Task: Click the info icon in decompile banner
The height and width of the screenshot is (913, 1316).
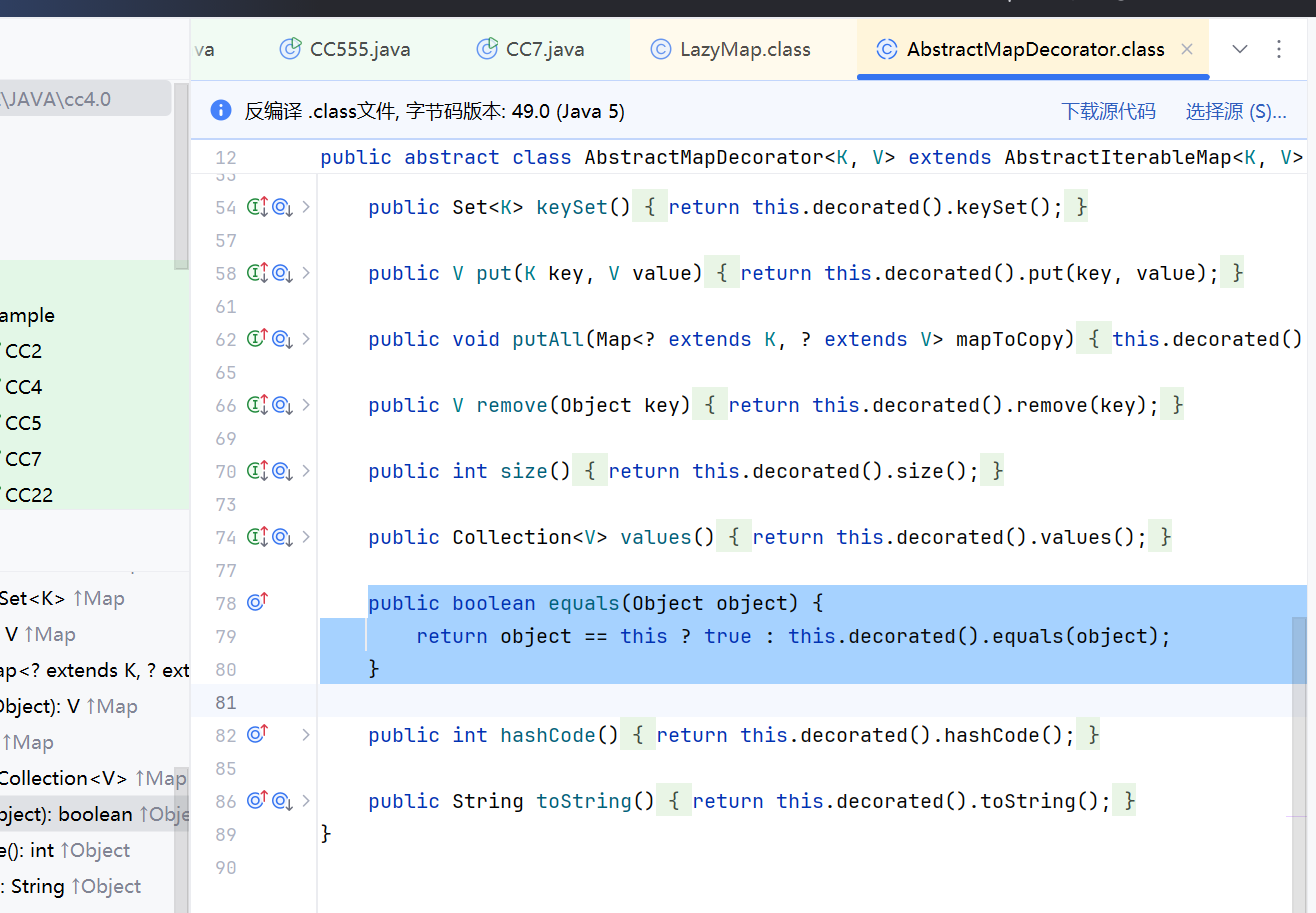Action: 221,111
